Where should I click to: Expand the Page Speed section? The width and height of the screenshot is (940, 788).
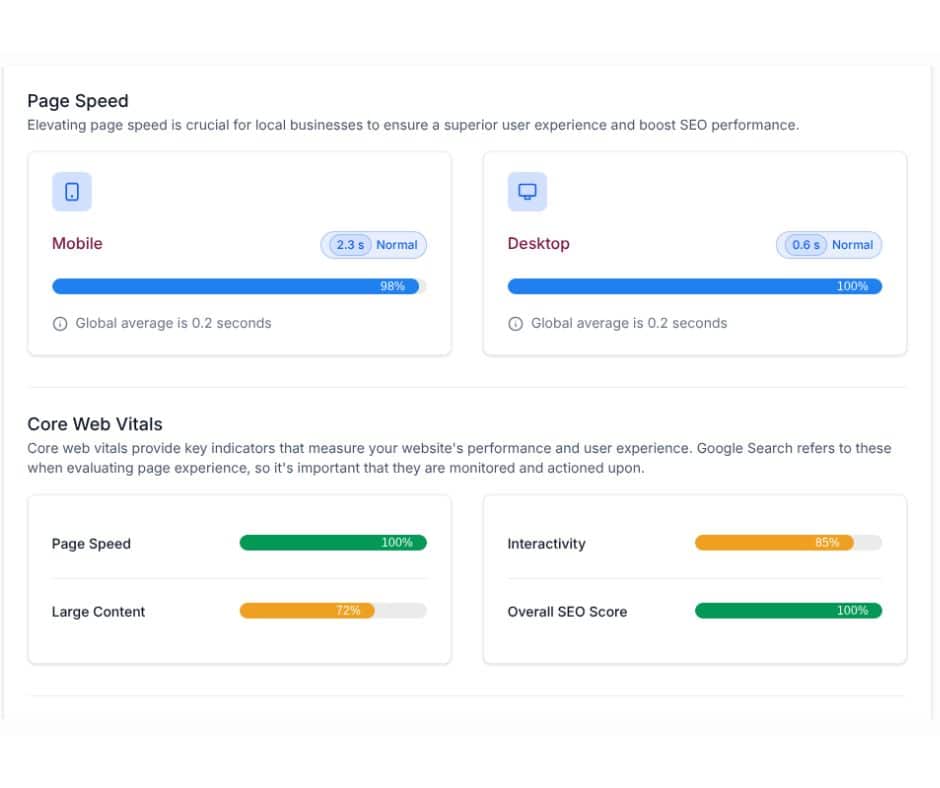[78, 101]
